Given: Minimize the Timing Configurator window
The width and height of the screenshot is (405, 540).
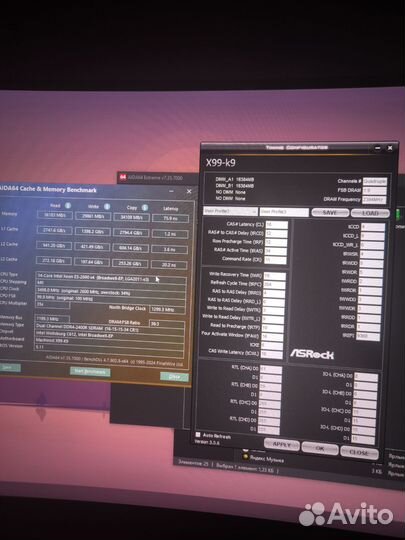Looking at the screenshot, I should (x=378, y=148).
